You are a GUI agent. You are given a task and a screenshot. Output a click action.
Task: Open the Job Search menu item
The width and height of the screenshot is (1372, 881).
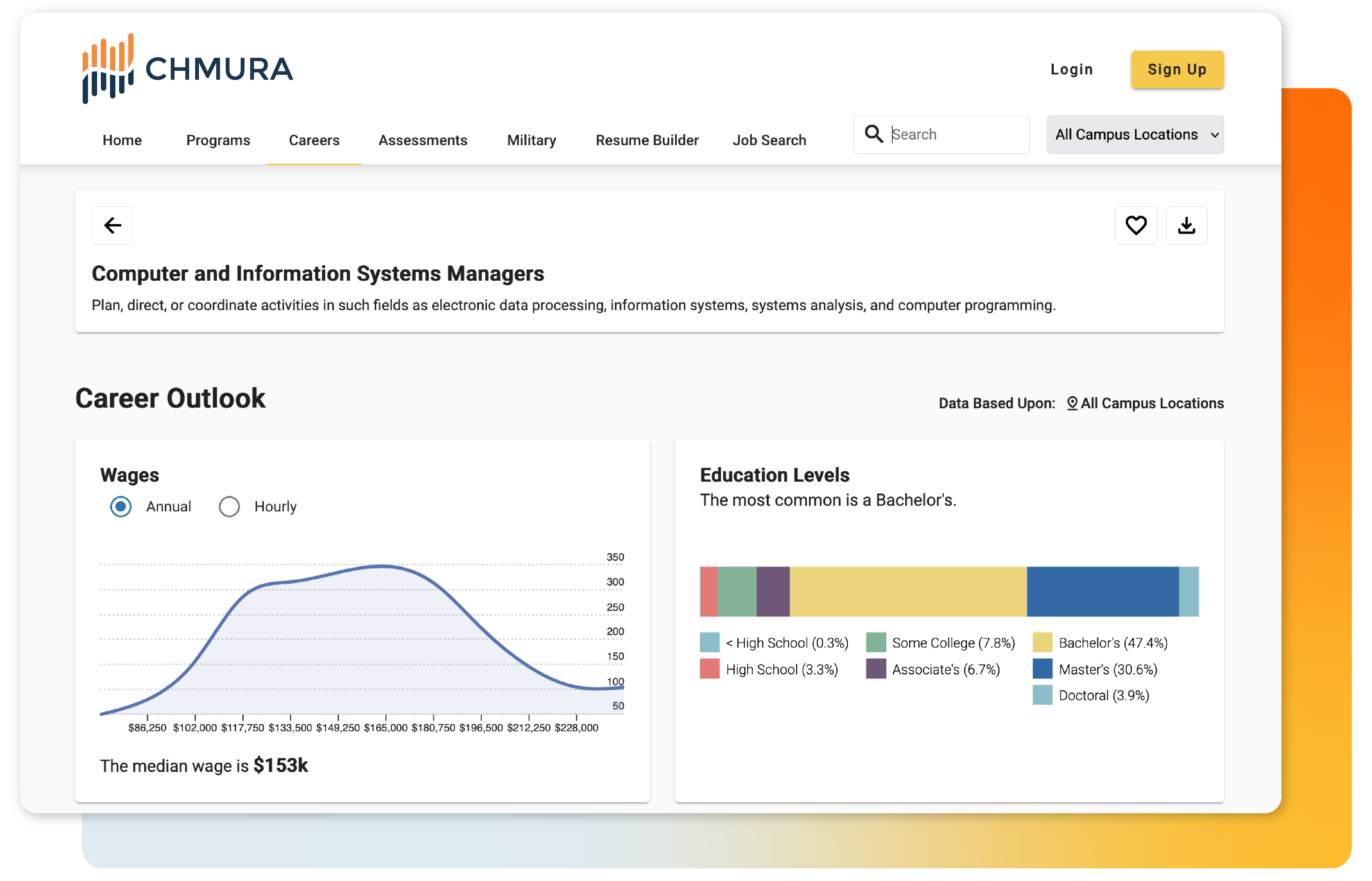point(769,140)
